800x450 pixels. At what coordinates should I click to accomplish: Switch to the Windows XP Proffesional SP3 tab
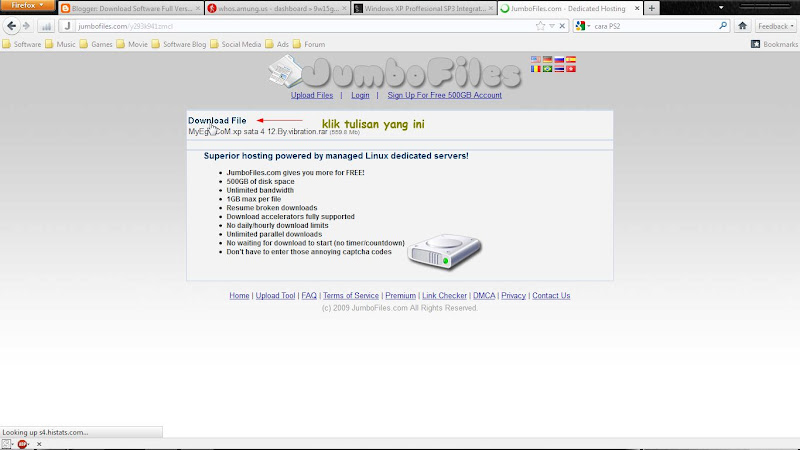[x=424, y=8]
